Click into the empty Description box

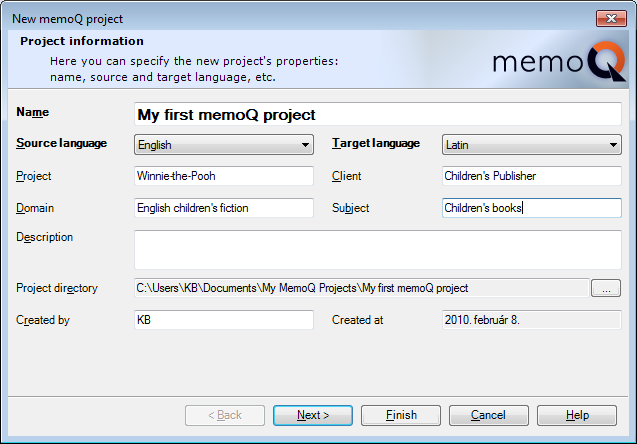click(x=378, y=250)
